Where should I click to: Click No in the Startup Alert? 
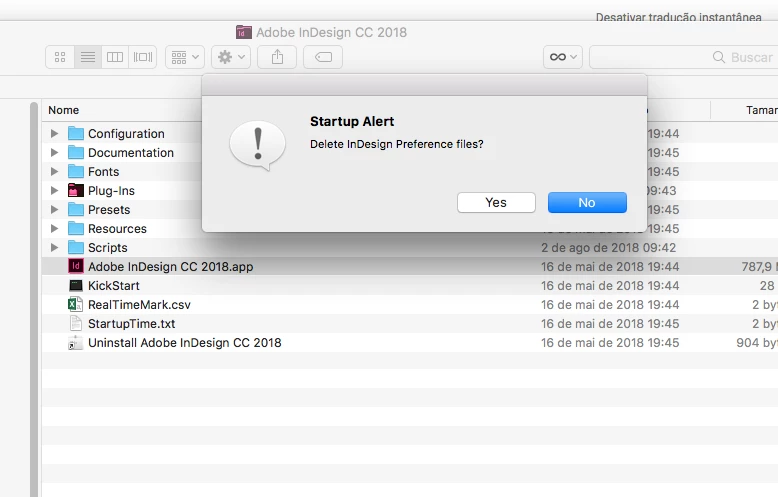[x=587, y=202]
